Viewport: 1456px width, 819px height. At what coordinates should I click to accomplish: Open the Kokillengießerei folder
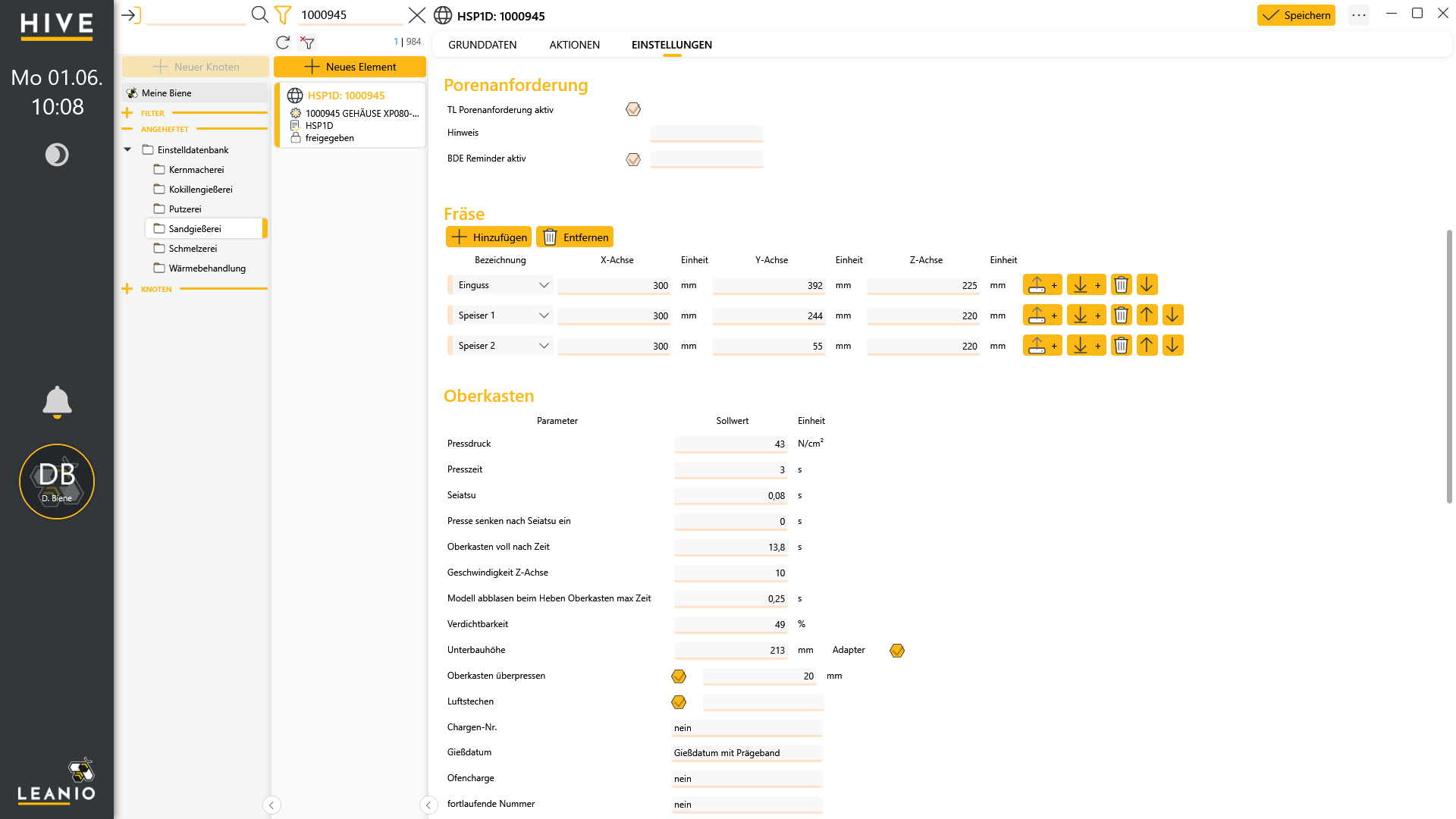(x=200, y=190)
